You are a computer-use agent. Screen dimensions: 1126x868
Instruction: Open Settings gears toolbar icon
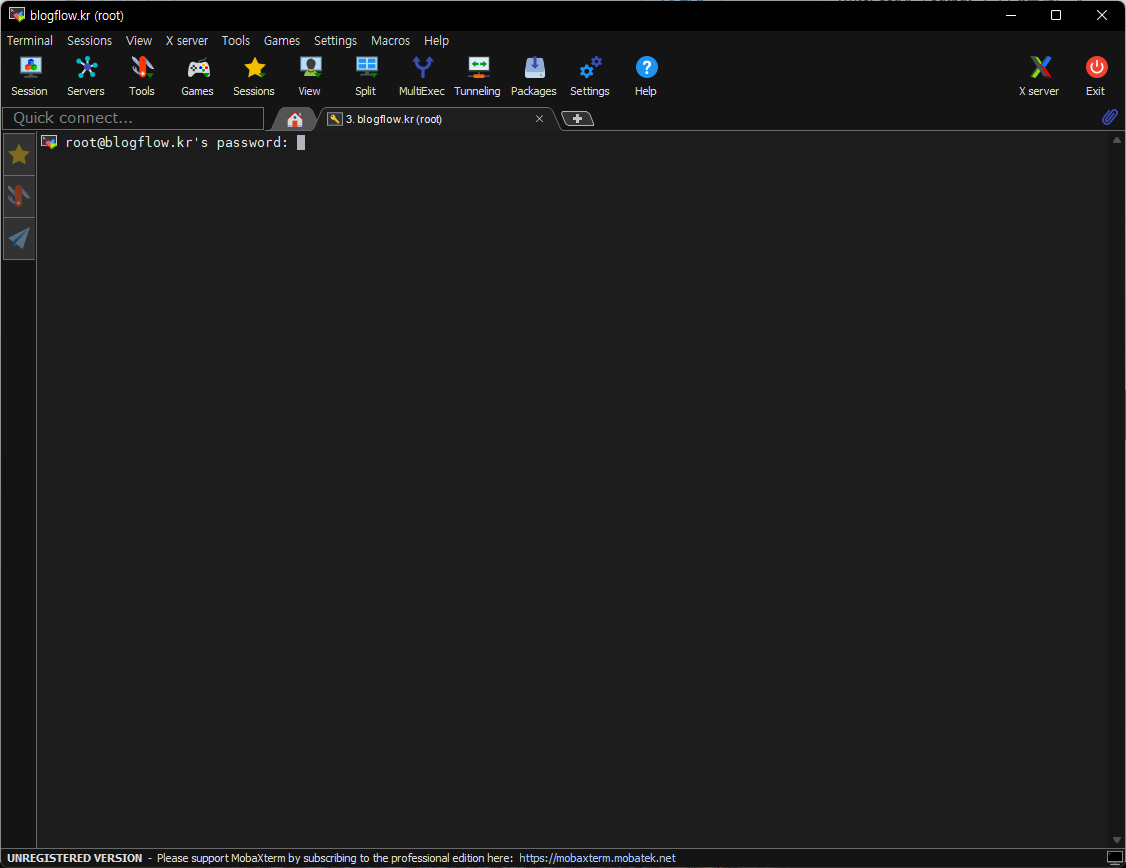[x=590, y=76]
